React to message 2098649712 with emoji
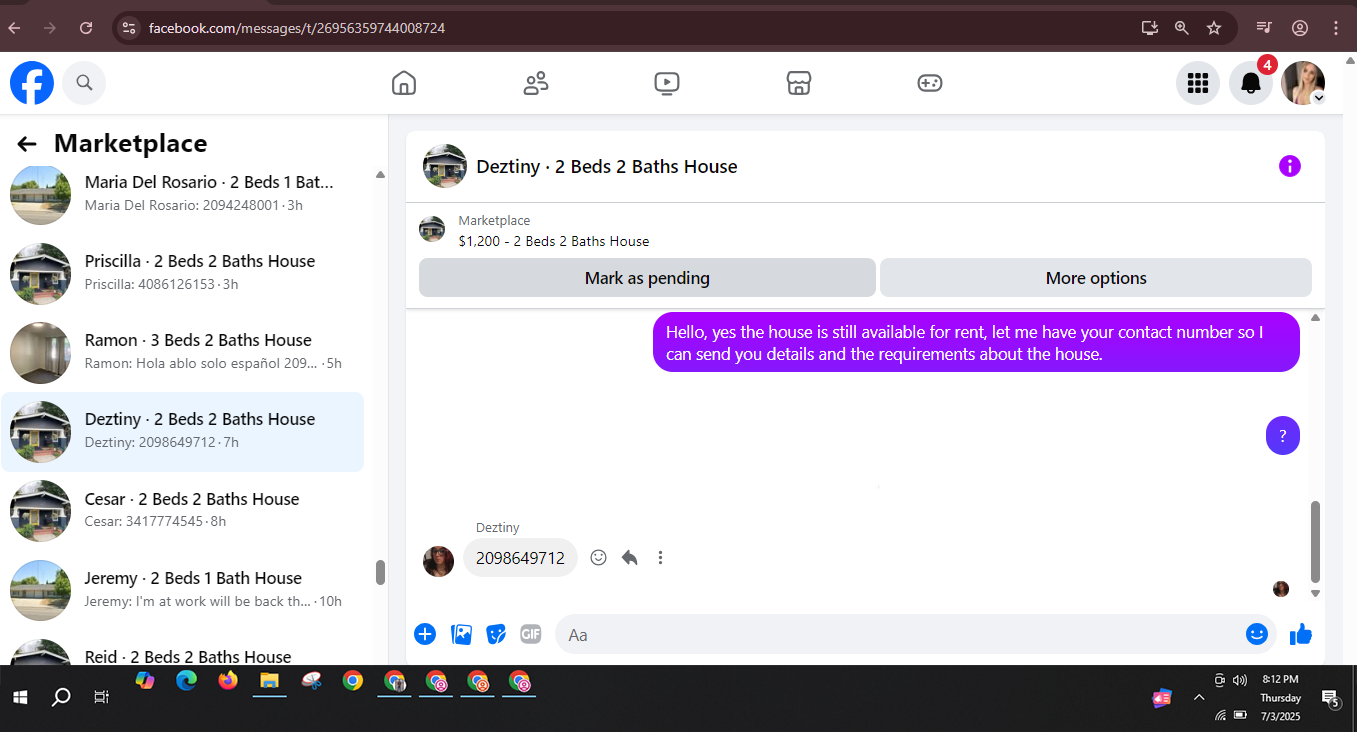 [x=598, y=557]
